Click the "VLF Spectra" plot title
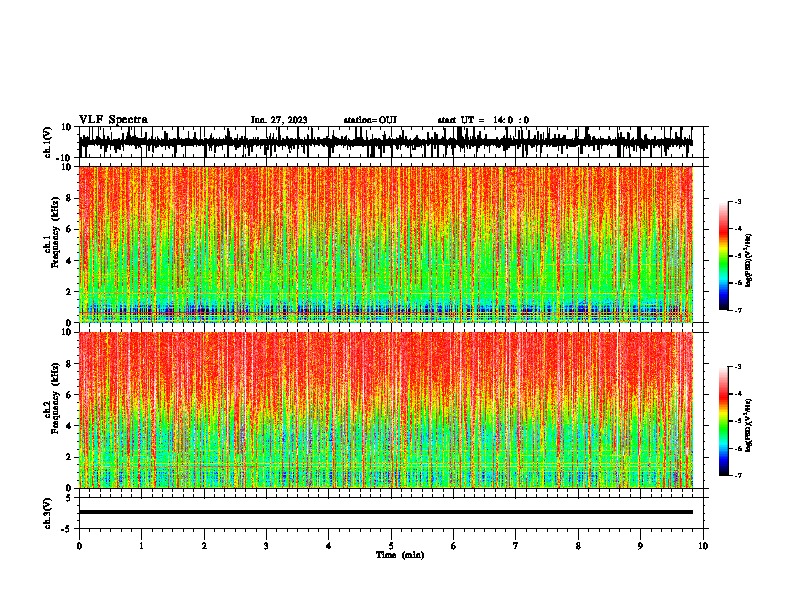The height and width of the screenshot is (612, 792). (x=113, y=120)
